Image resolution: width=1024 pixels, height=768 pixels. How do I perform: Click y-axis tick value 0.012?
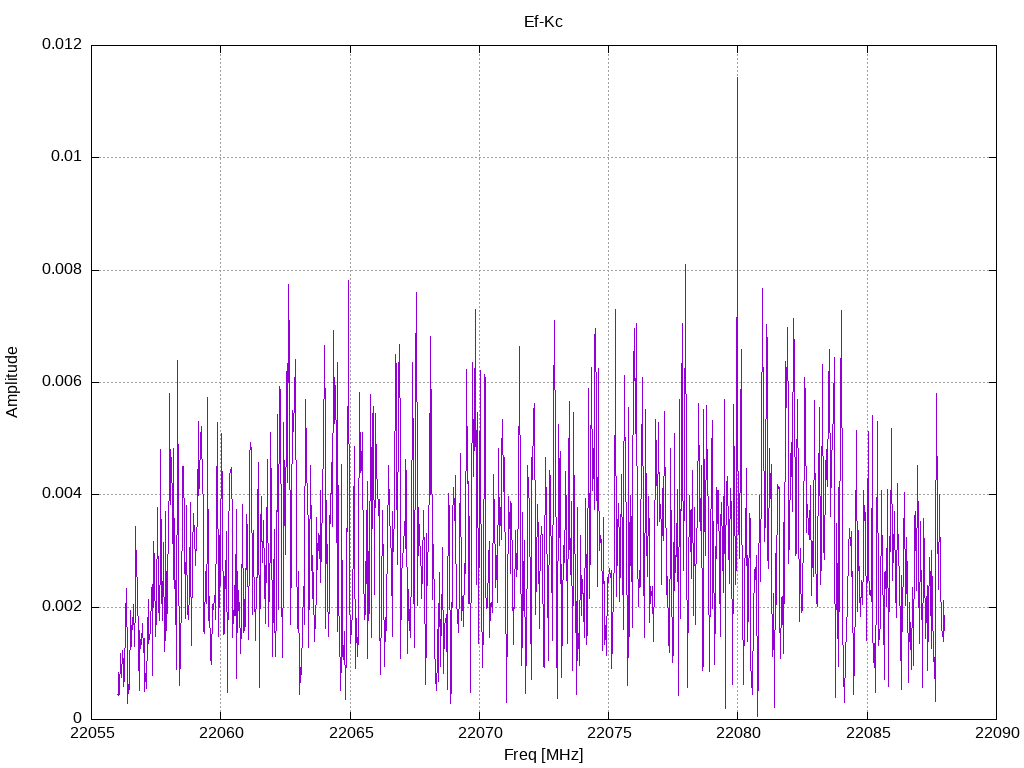point(62,44)
